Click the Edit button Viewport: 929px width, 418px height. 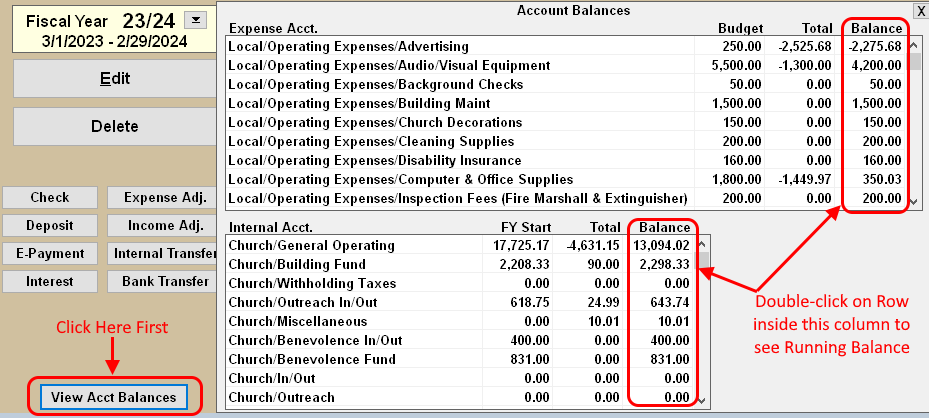[115, 79]
